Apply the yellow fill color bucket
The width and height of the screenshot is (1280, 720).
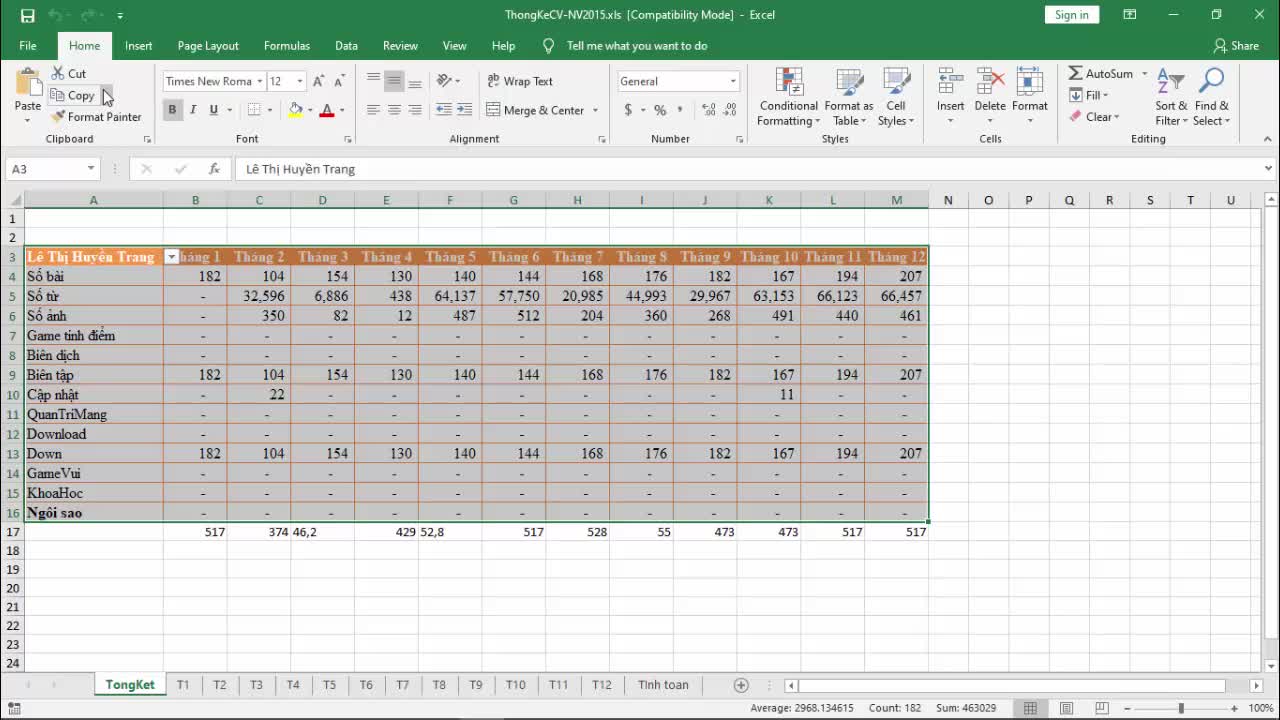(x=296, y=110)
